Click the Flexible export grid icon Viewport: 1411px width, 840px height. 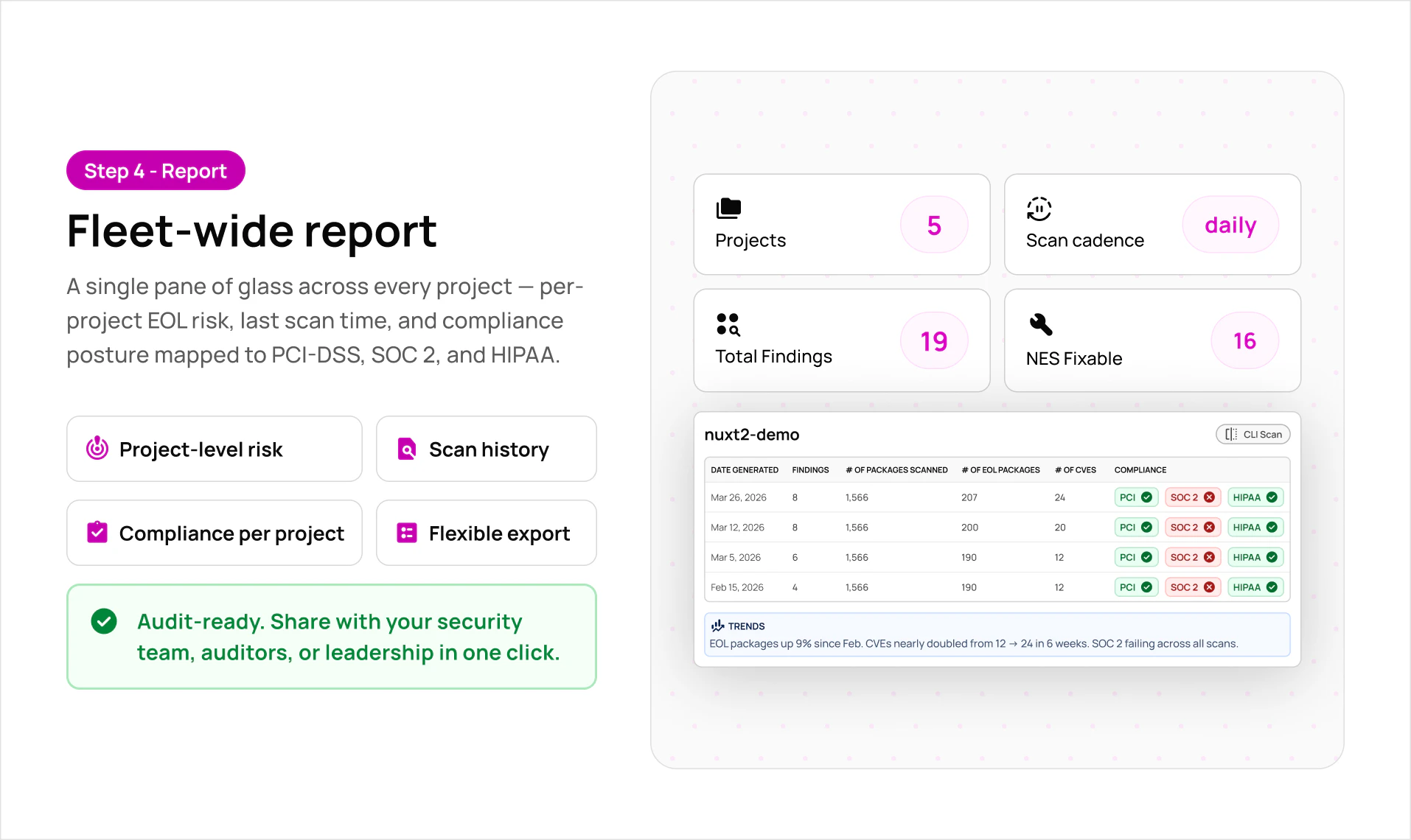[405, 532]
